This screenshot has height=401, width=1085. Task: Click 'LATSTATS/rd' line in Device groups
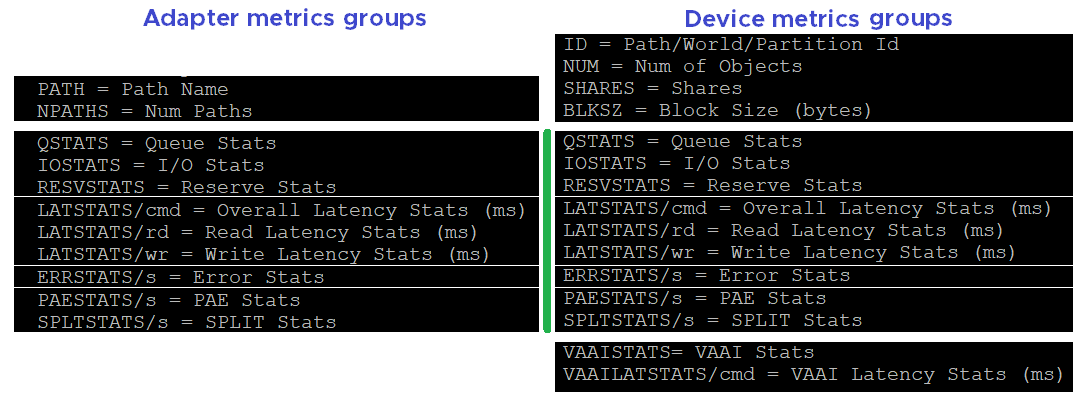click(x=783, y=230)
